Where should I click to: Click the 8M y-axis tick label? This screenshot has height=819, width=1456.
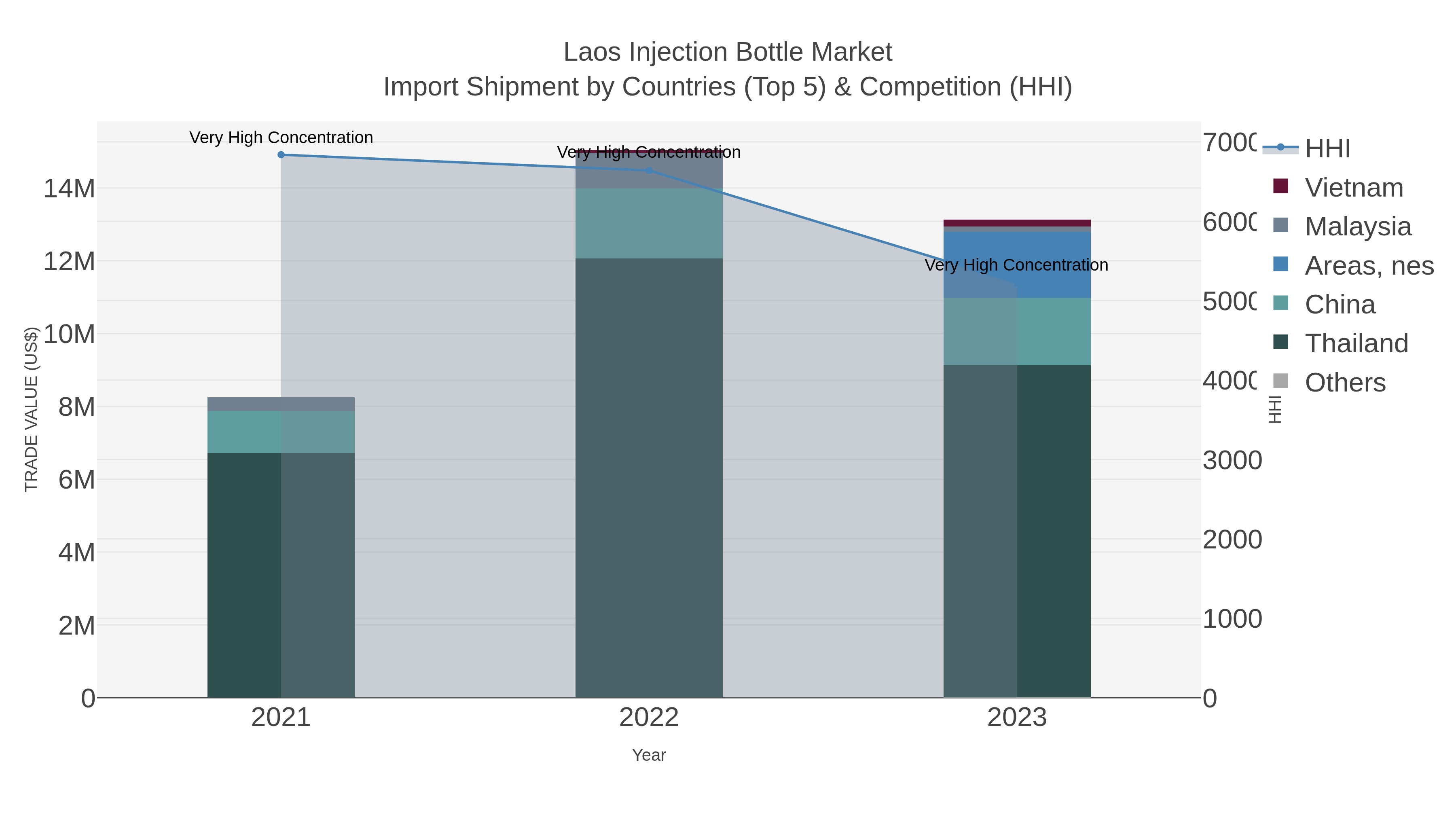point(77,407)
